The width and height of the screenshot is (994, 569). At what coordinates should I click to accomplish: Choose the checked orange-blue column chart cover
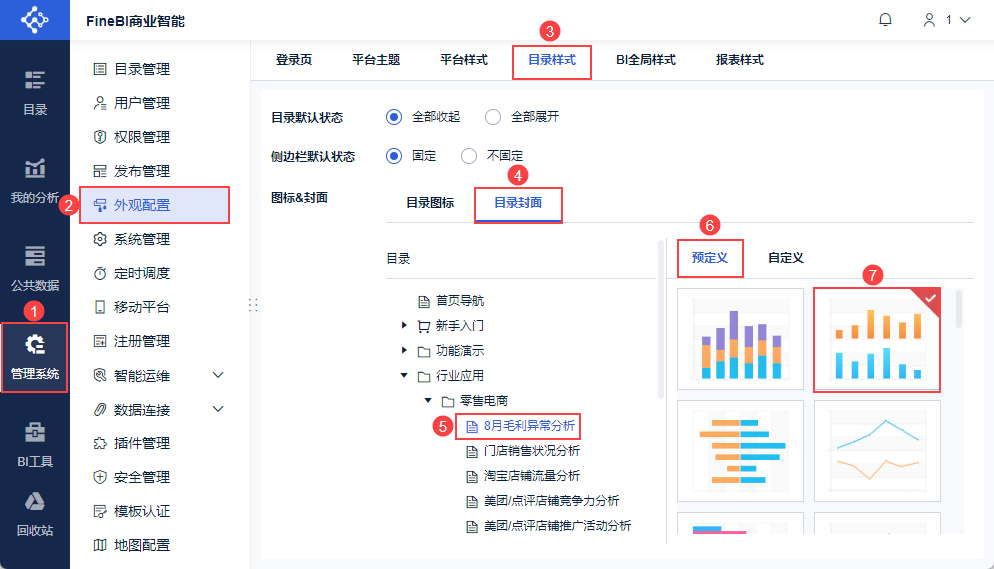[877, 339]
